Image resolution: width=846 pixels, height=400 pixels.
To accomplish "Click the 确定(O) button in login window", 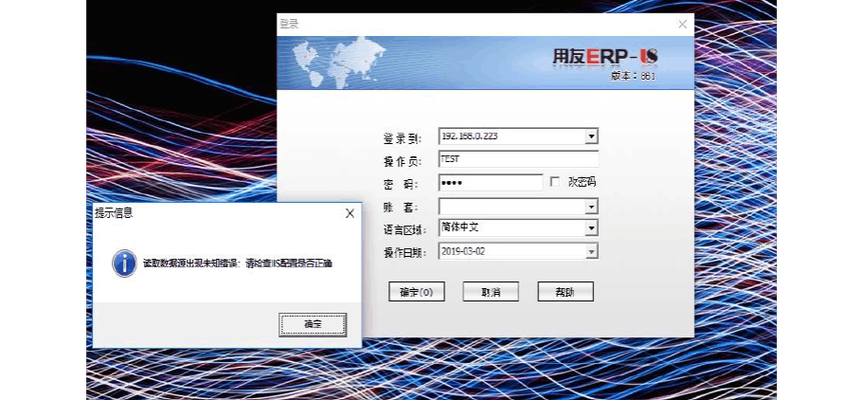I will [417, 291].
